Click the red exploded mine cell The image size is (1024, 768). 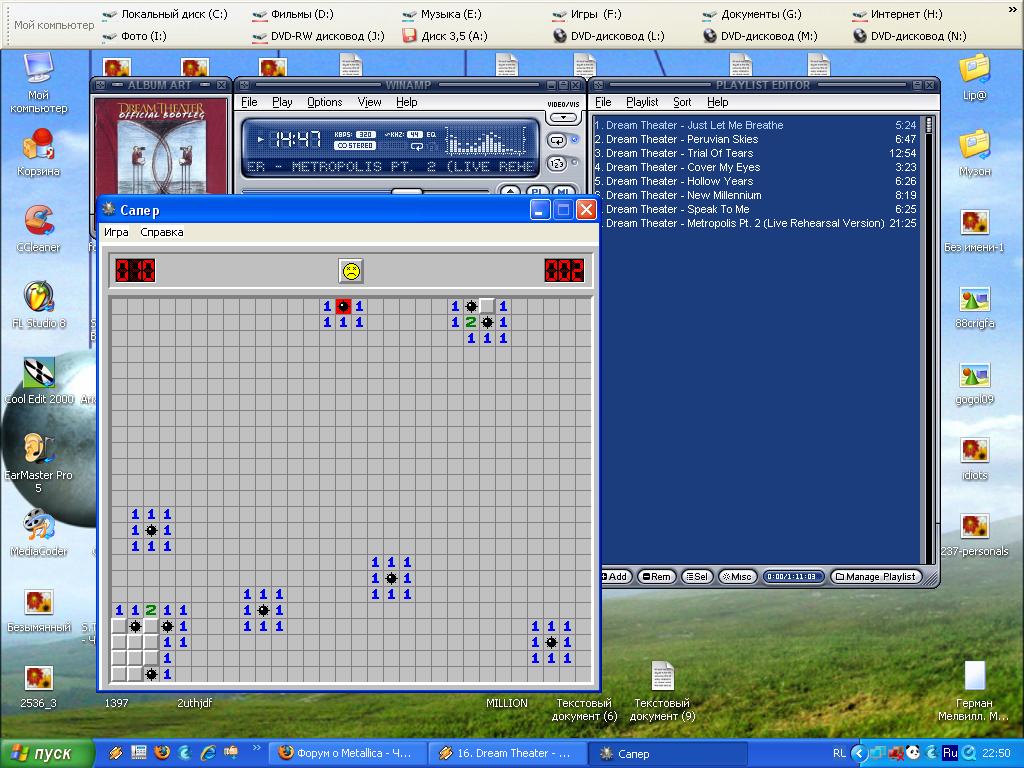pyautogui.click(x=343, y=306)
